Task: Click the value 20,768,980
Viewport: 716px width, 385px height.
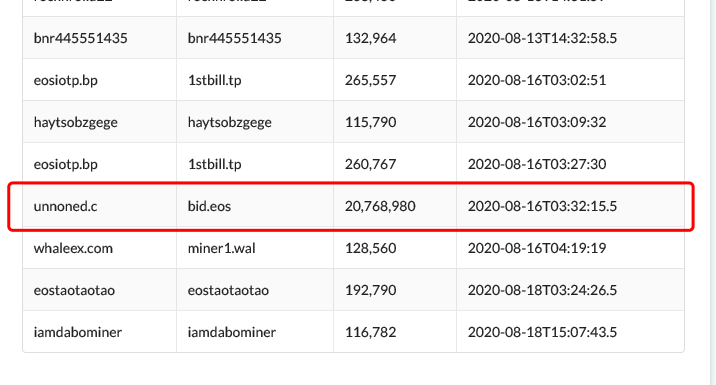Action: (x=380, y=206)
